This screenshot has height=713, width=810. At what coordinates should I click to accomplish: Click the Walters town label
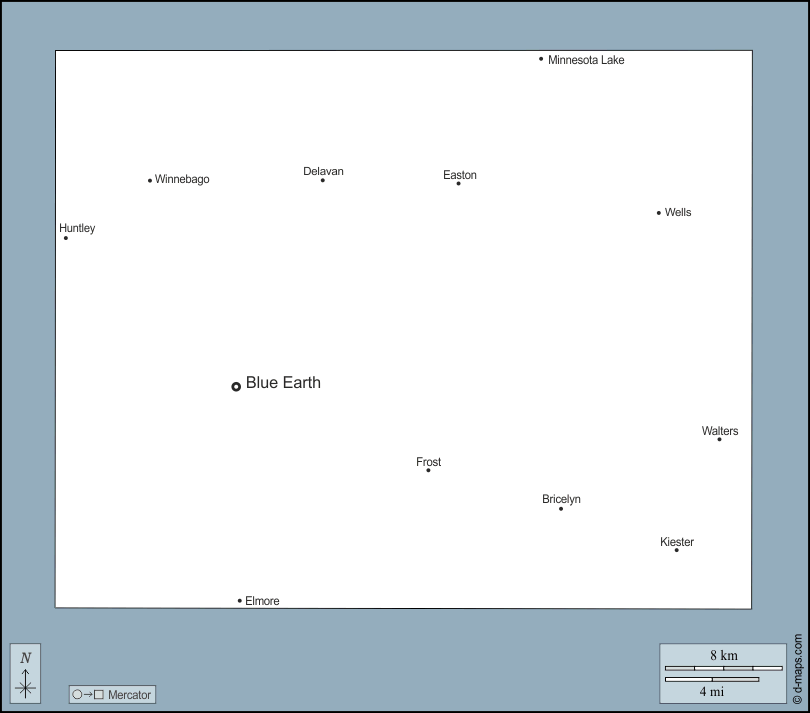(720, 431)
